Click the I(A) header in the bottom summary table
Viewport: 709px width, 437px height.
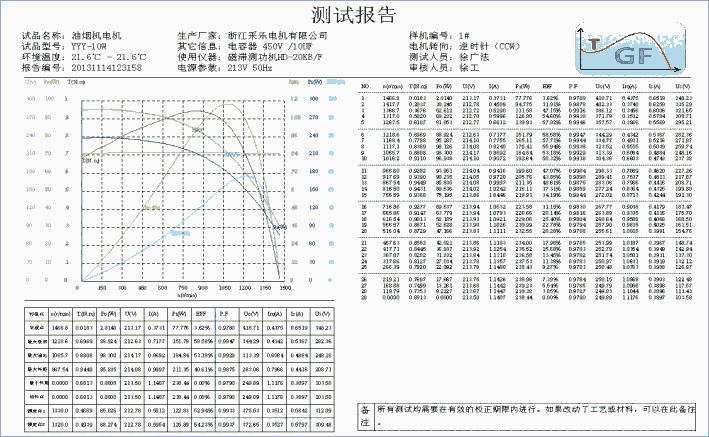pos(154,314)
